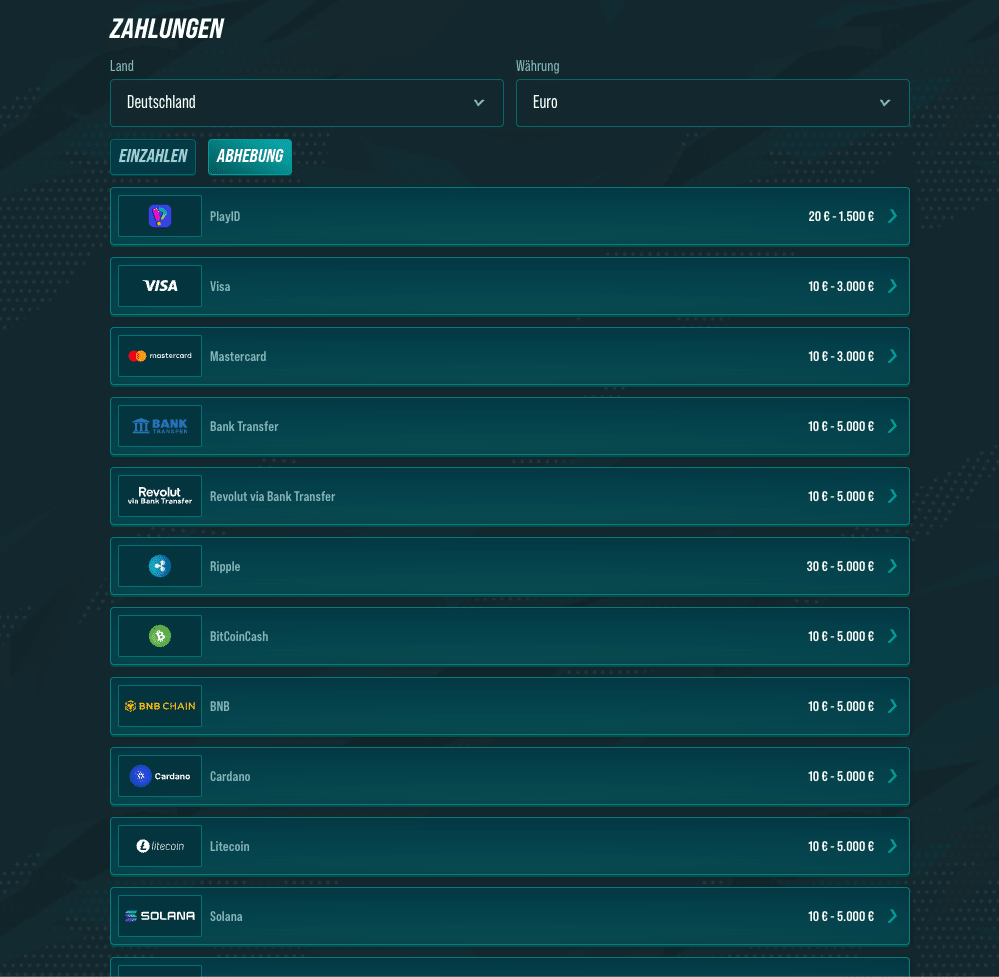Screen dimensions: 999x977
Task: Expand the PlayID row chevron arrow
Action: tap(892, 216)
